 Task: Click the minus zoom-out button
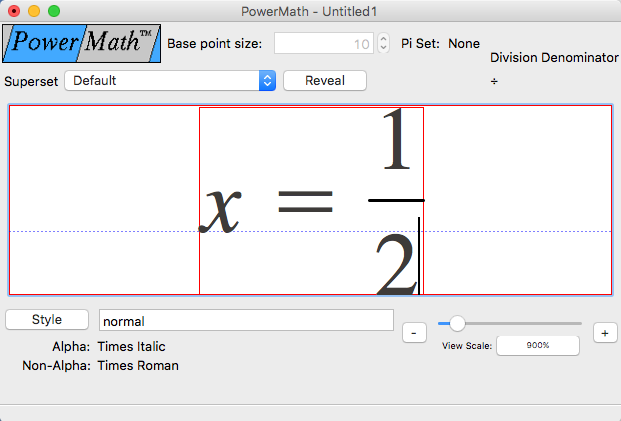pyautogui.click(x=414, y=333)
